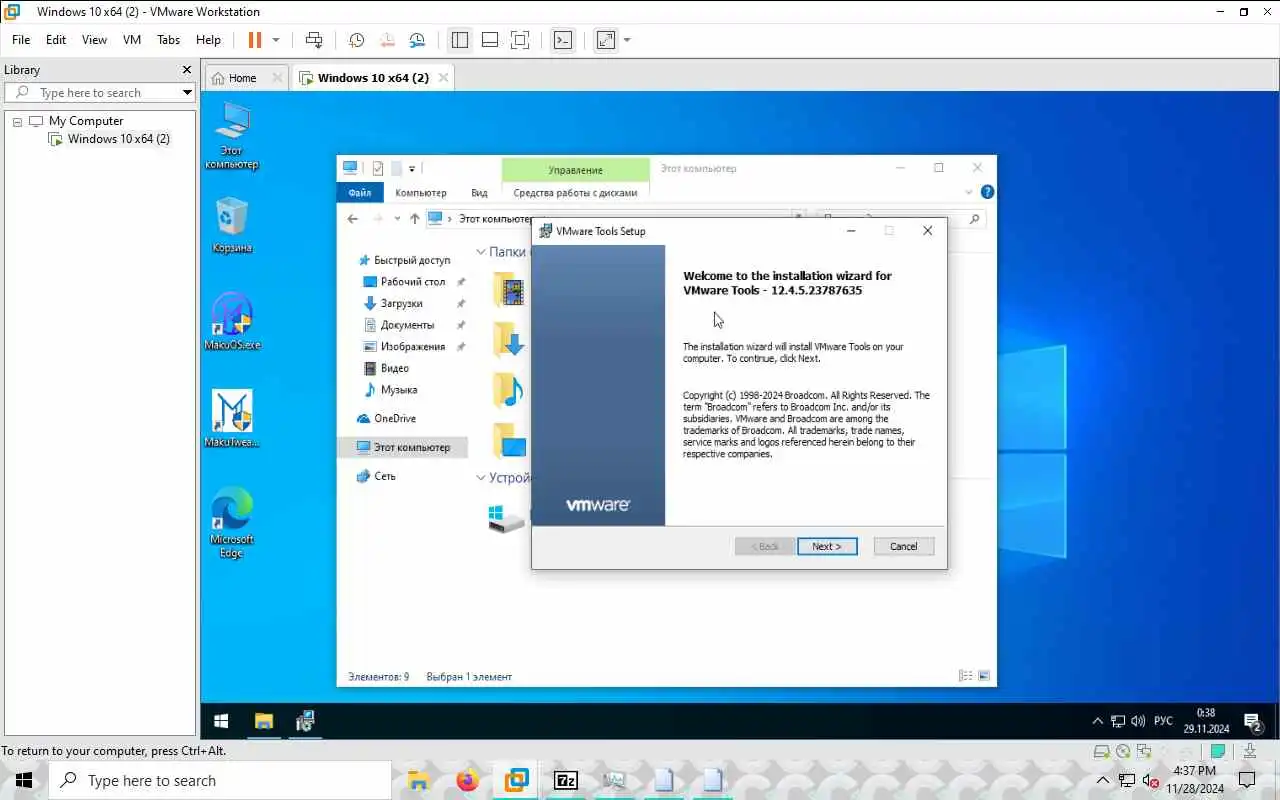Open the VMware Edit menu
The height and width of the screenshot is (800, 1280).
(x=56, y=40)
